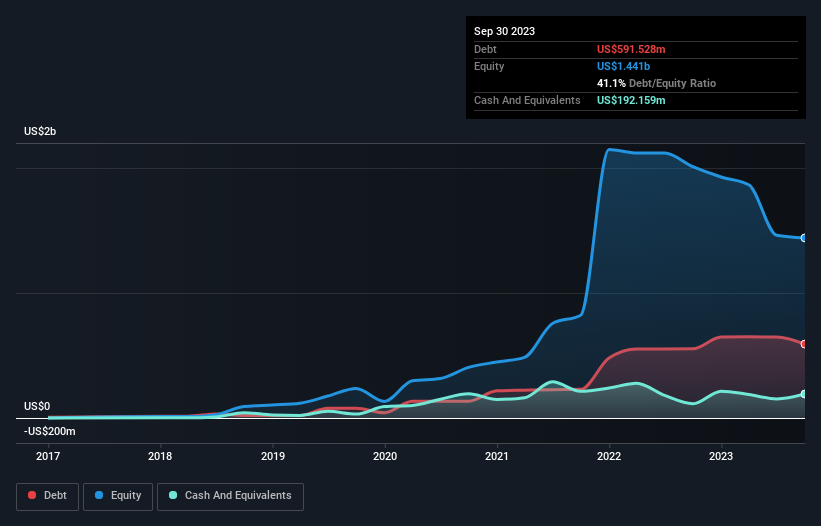Click the blue Equity endpoint marker

(x=804, y=238)
